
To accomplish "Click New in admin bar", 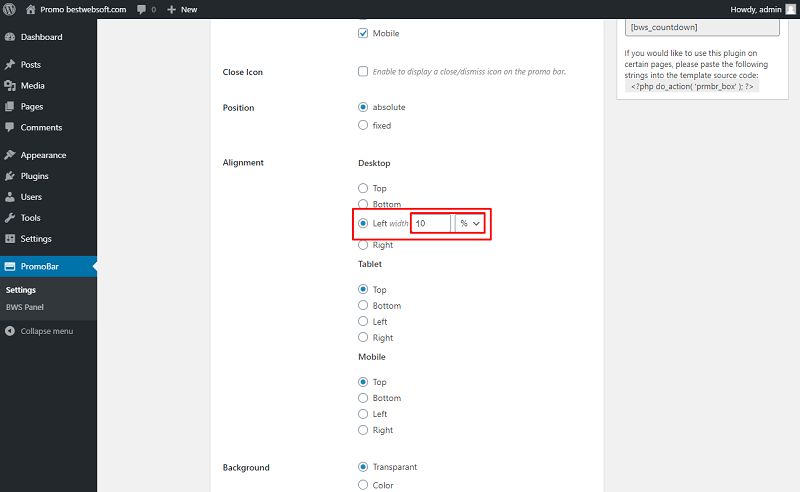I will click(189, 10).
